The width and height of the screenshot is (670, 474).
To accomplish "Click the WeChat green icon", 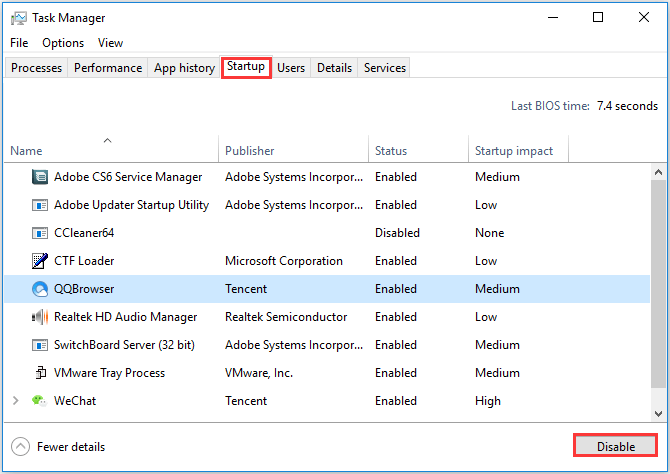I will coord(39,400).
